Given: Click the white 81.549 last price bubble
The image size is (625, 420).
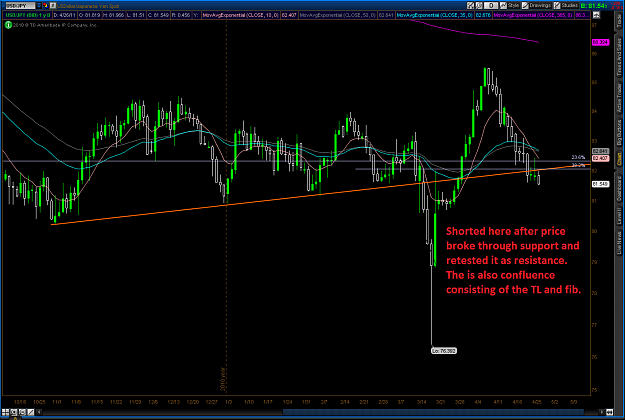Looking at the screenshot, I should tap(600, 184).
